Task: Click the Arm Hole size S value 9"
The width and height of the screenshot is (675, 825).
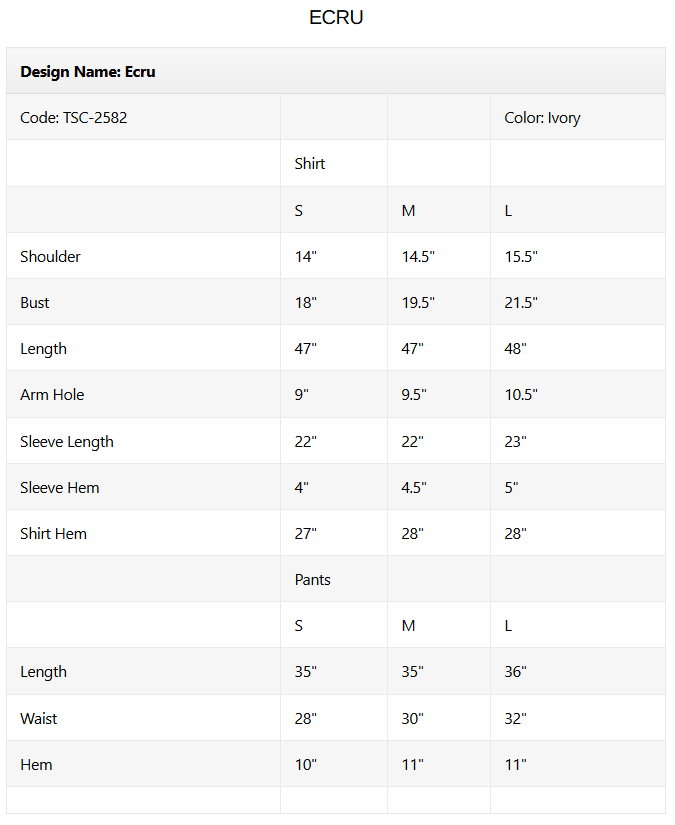Action: point(302,395)
